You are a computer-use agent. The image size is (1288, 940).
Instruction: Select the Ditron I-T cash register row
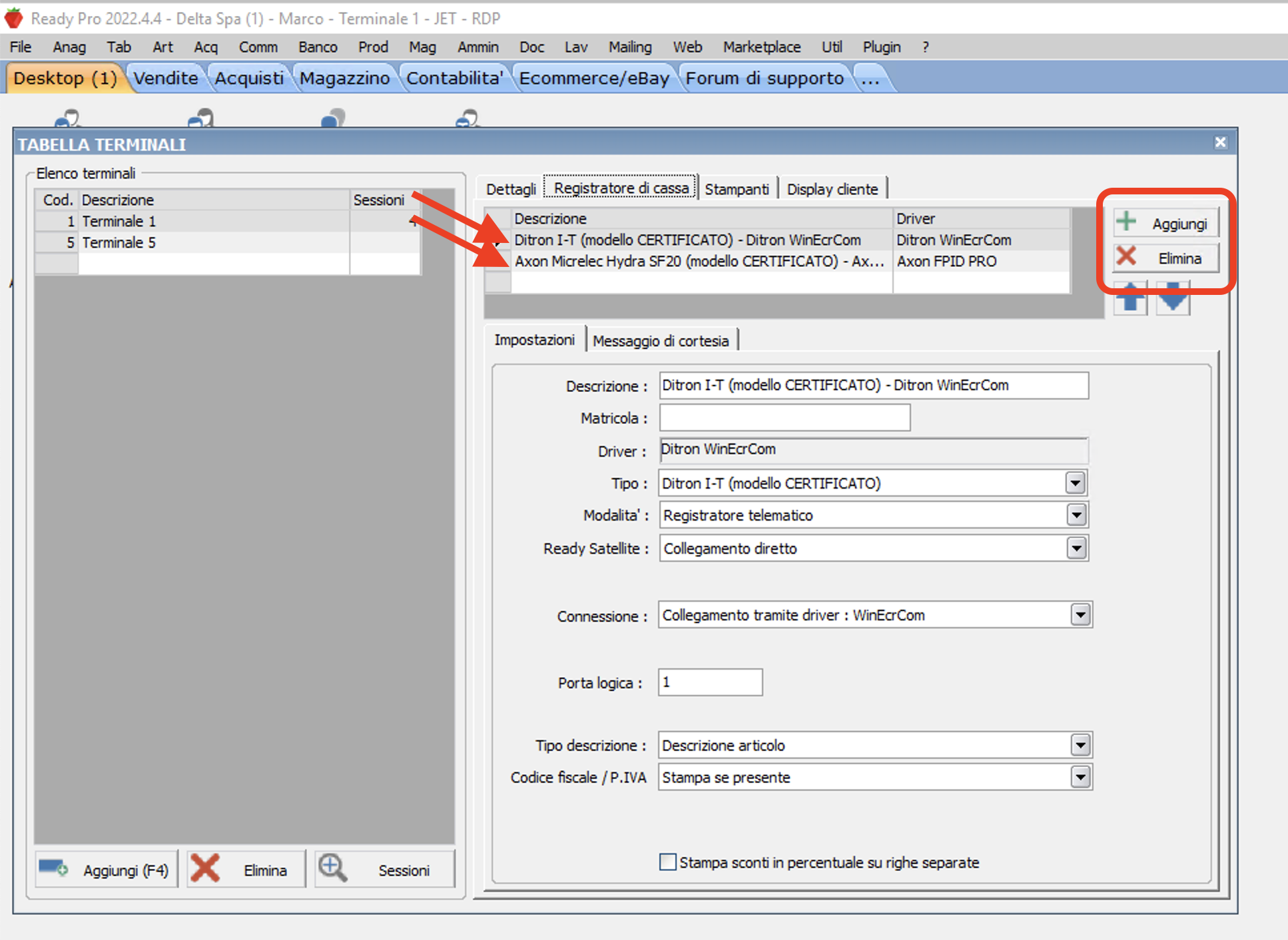777,240
